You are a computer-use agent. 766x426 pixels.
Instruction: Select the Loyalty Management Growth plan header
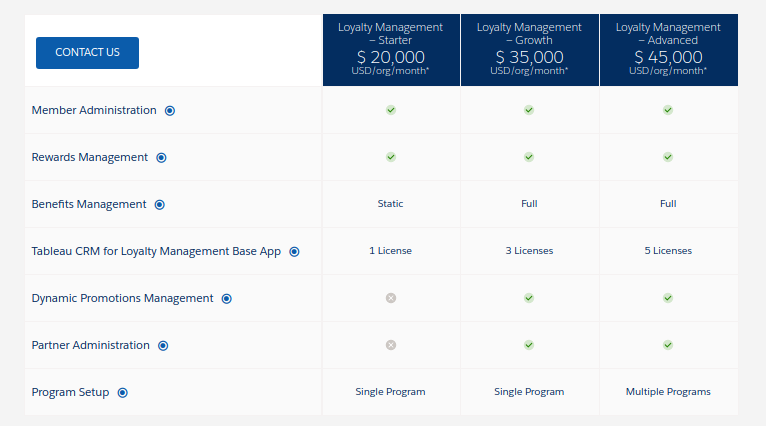click(529, 49)
